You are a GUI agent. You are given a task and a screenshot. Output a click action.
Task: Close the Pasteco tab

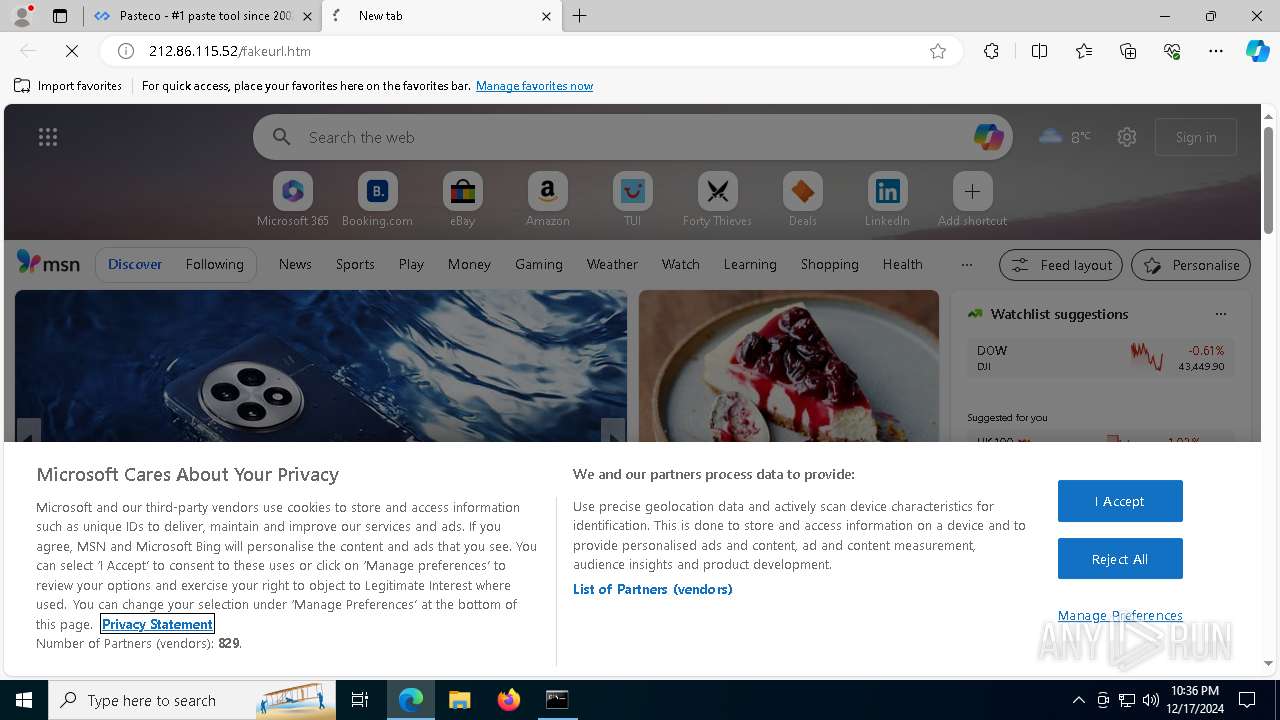coord(307,16)
